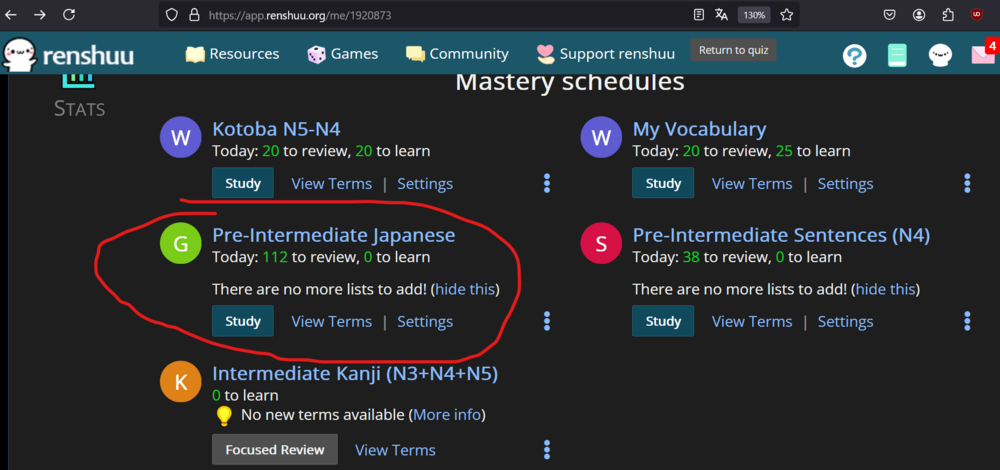Open the Kao-chan mascot face icon
Viewport: 1000px width, 470px height.
click(940, 56)
